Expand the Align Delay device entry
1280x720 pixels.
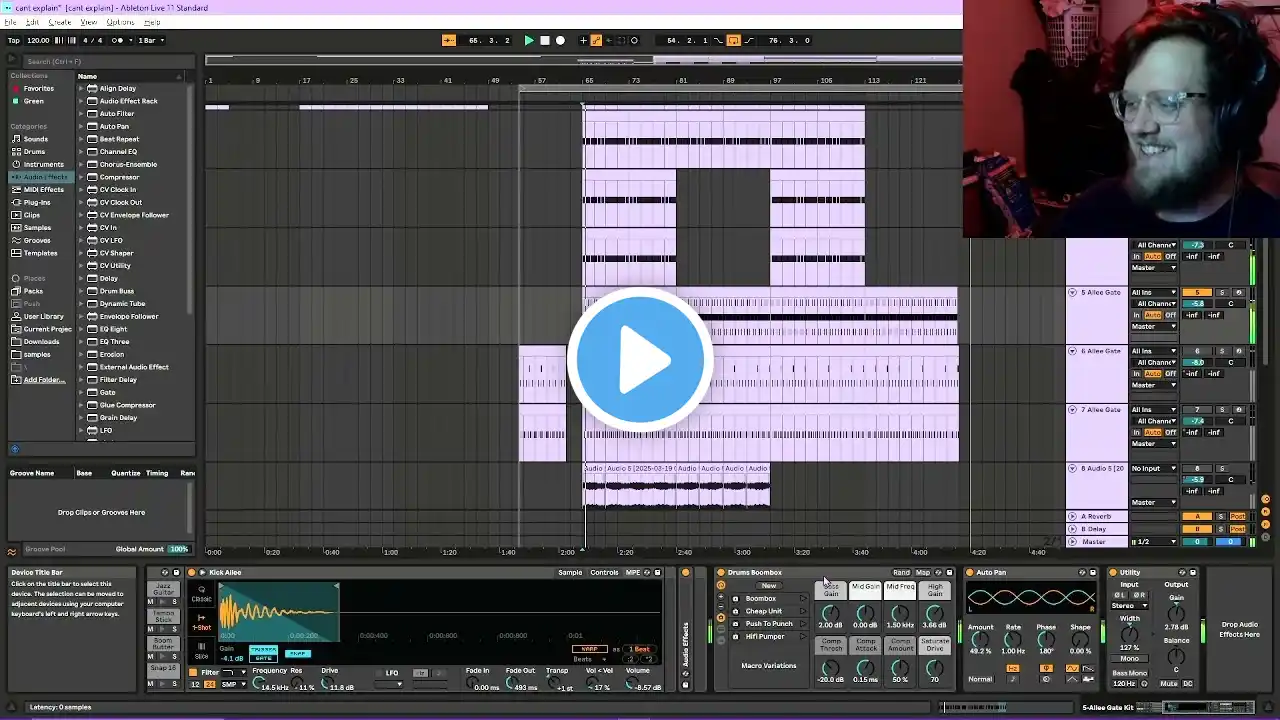[81, 88]
